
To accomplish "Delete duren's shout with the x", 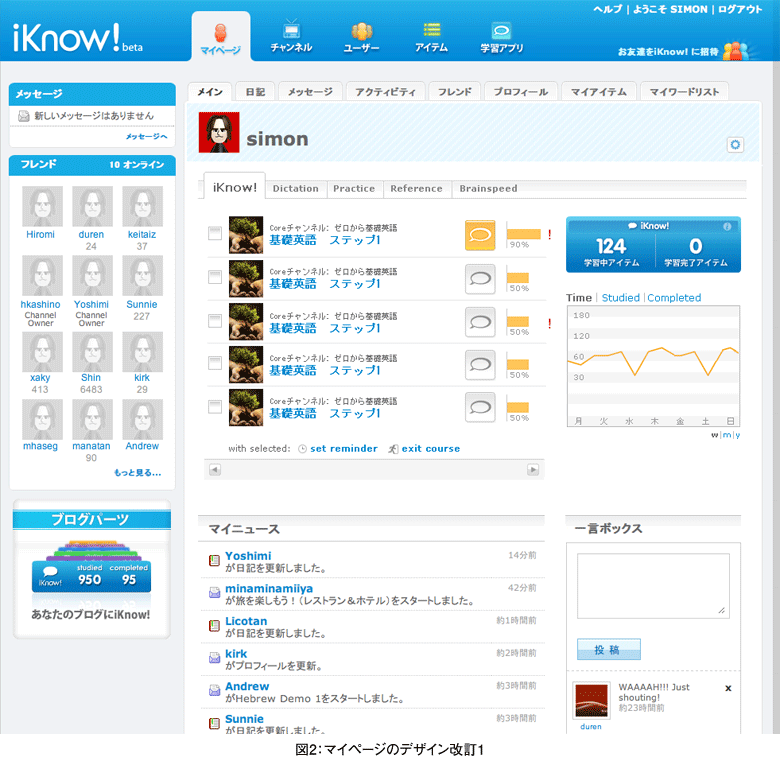I will (728, 688).
